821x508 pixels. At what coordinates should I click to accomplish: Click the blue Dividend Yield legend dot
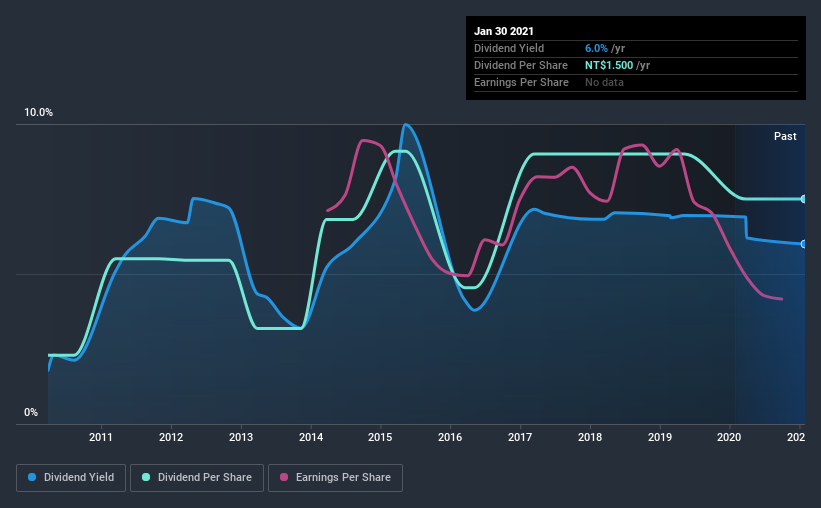[x=32, y=477]
